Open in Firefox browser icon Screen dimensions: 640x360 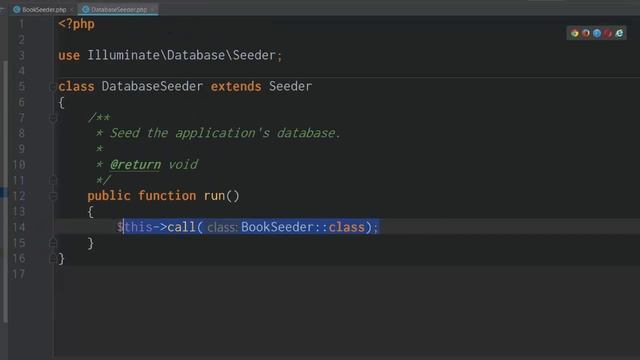(x=586, y=33)
